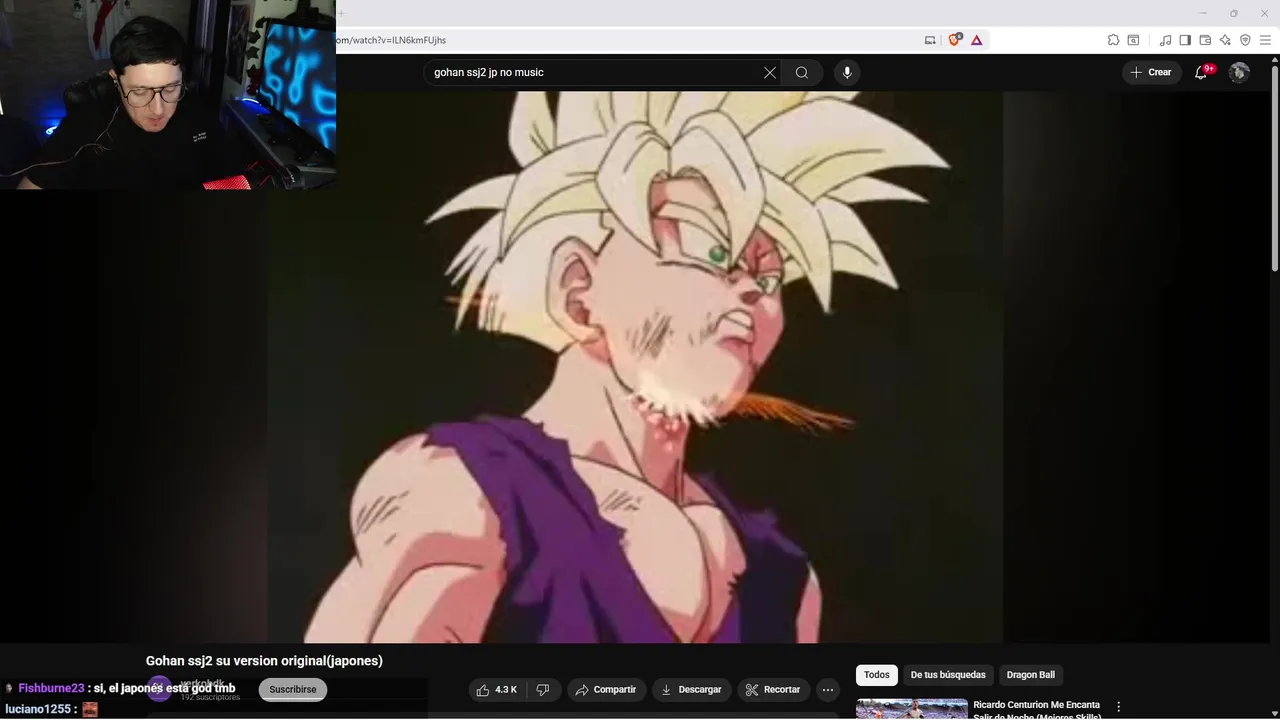
Task: Open options menu for Ricardo Centurion video
Action: coord(1119,707)
